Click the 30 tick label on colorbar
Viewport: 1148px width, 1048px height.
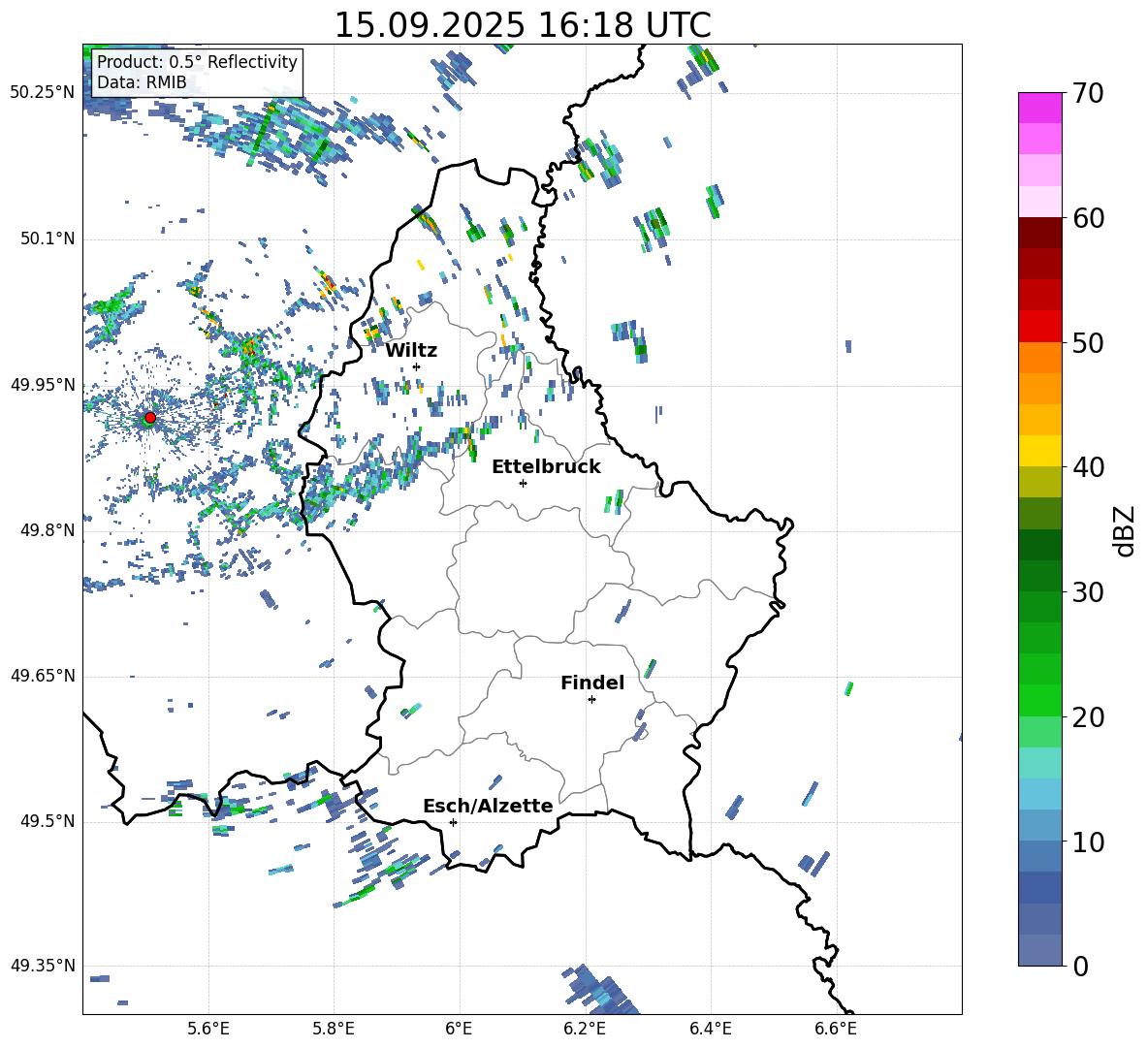coord(1088,592)
